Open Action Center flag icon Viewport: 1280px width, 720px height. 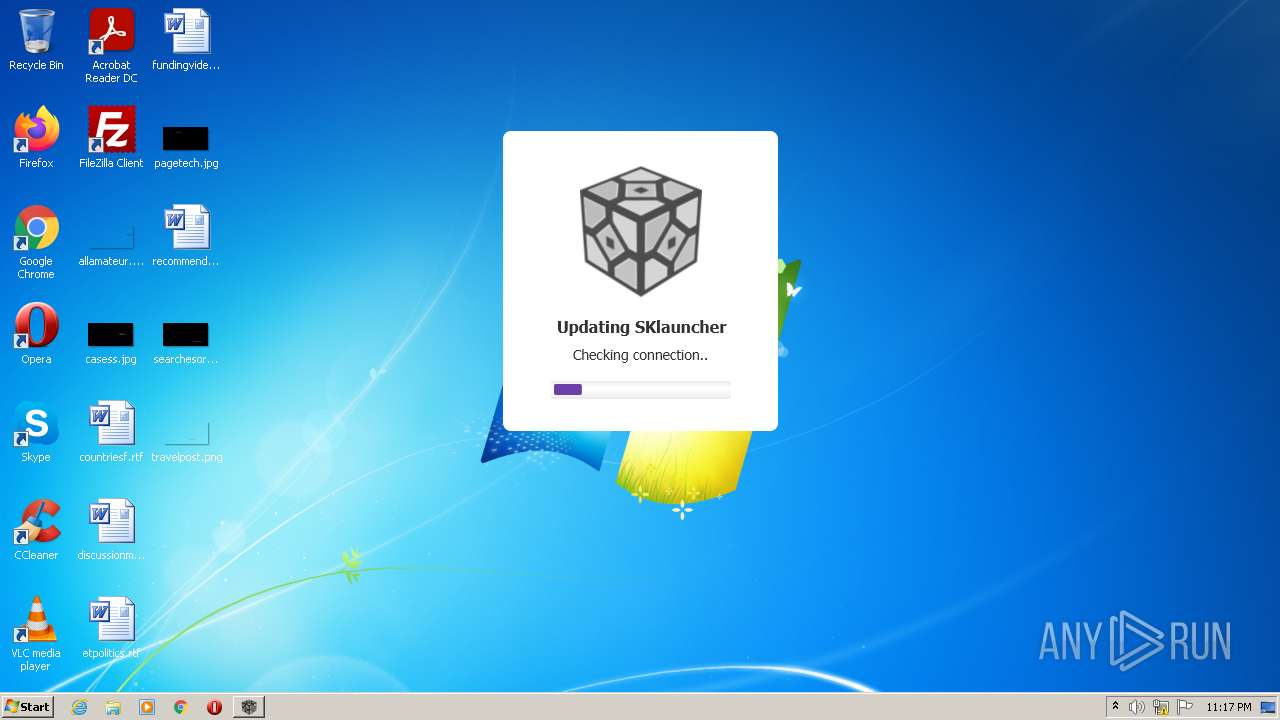1185,707
